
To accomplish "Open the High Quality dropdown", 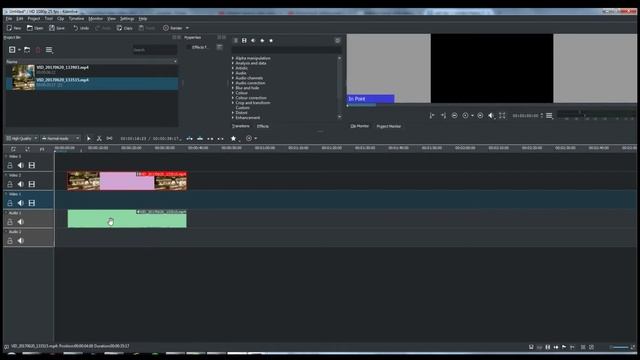I will coord(22,138).
